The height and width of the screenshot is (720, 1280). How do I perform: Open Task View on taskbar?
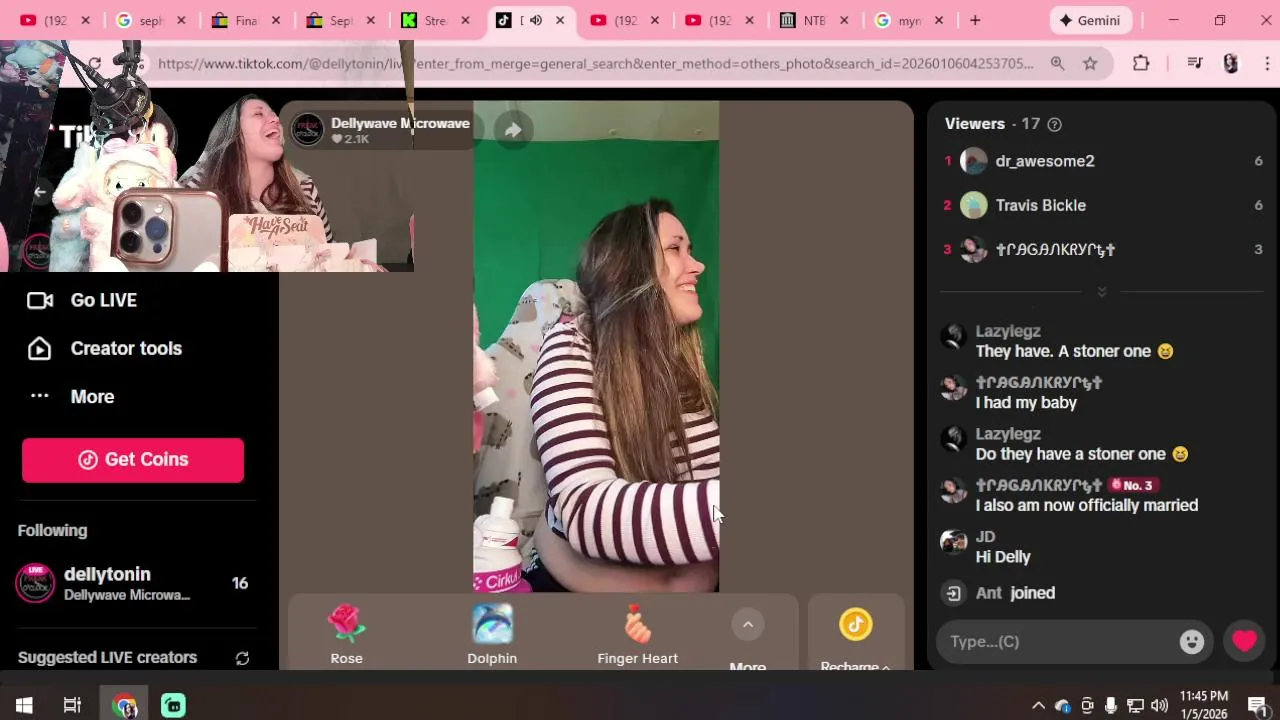pos(72,705)
